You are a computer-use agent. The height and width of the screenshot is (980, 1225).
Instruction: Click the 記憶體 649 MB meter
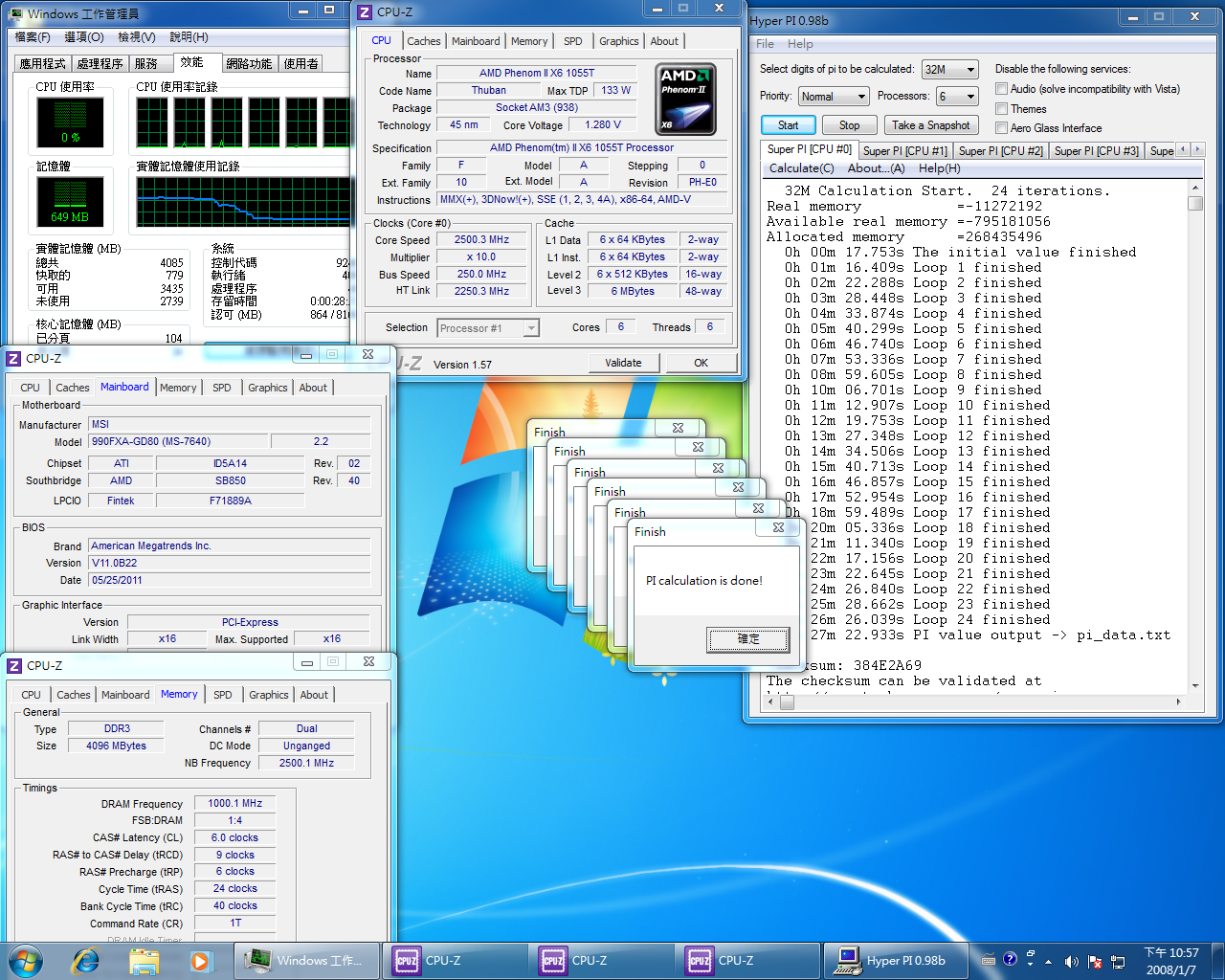pyautogui.click(x=70, y=201)
